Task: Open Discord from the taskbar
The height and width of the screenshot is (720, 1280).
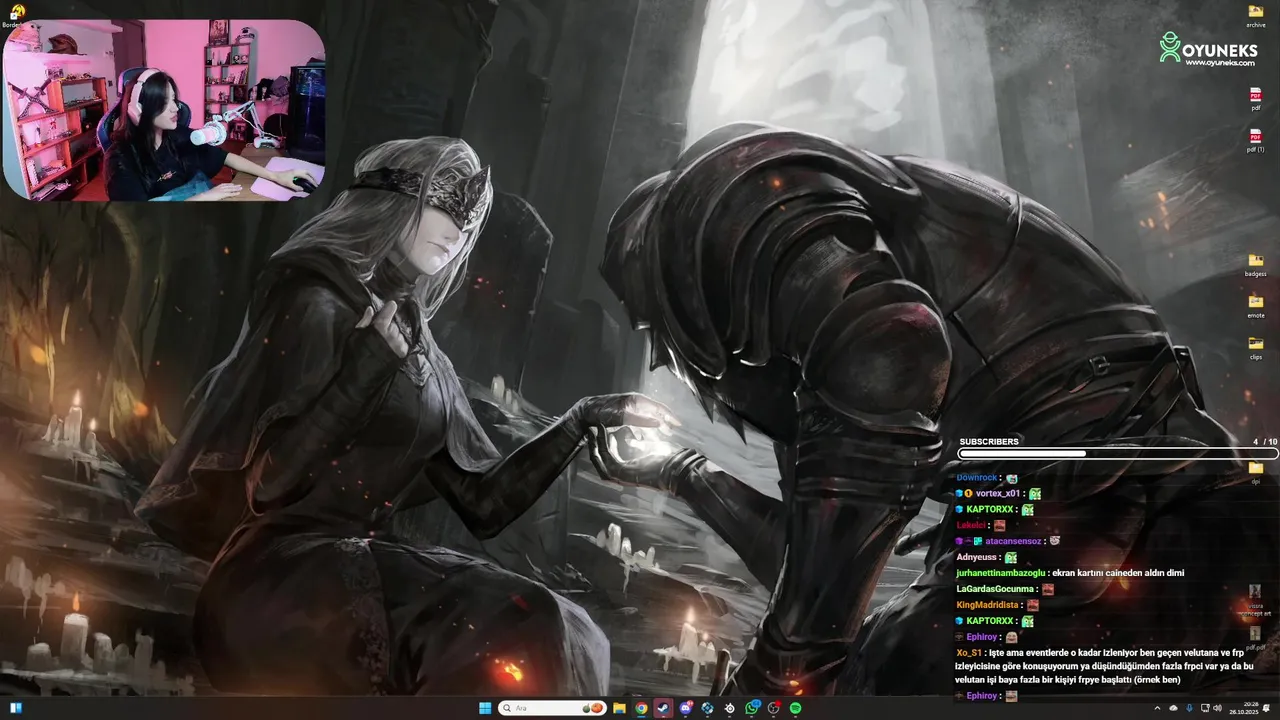Action: point(685,708)
